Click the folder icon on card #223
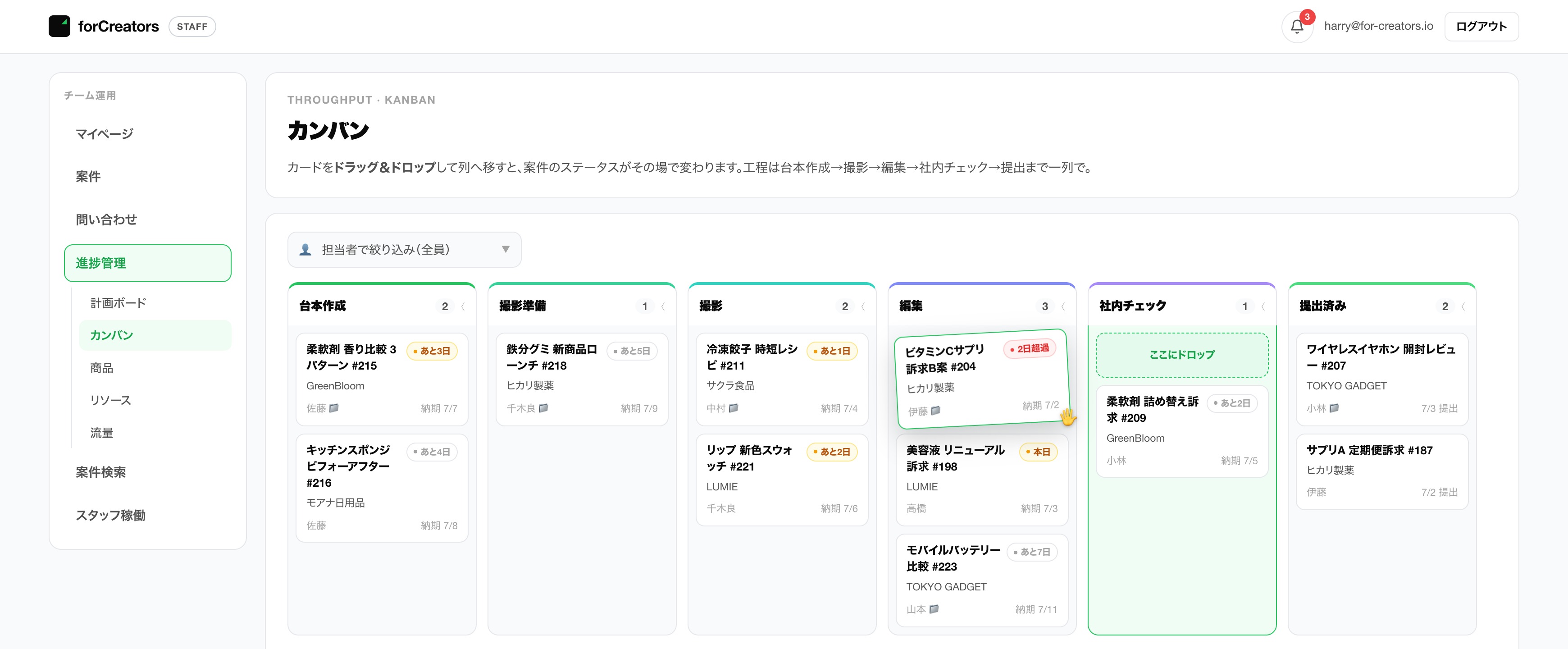 pyautogui.click(x=934, y=609)
